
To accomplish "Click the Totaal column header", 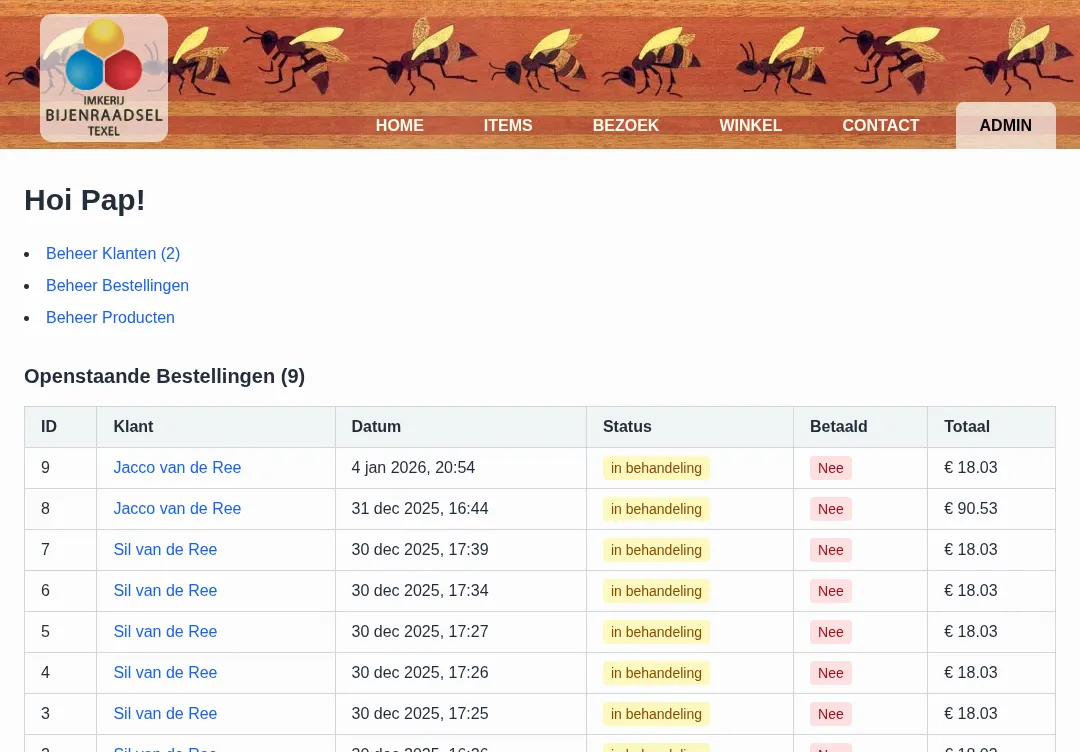I will point(966,426).
